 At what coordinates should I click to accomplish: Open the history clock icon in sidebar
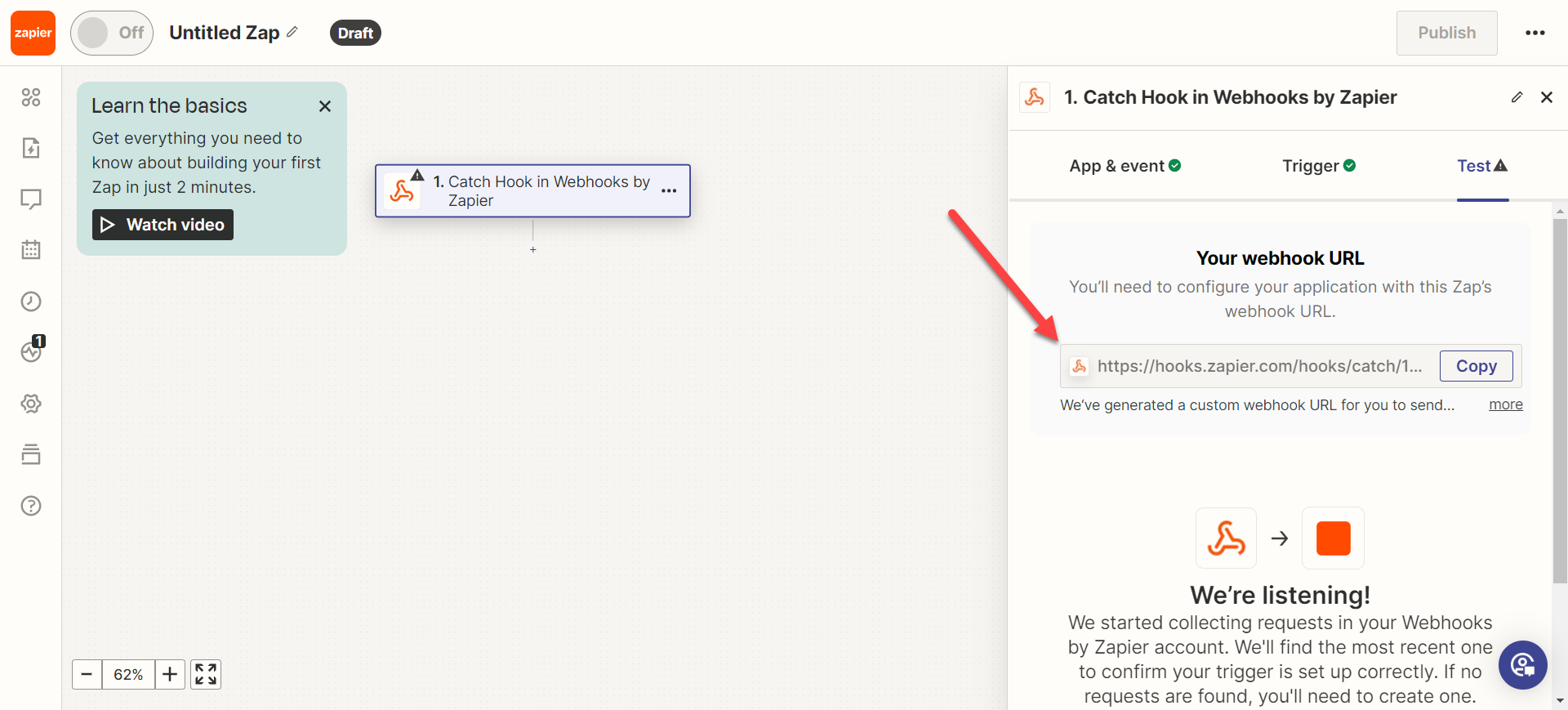click(31, 301)
